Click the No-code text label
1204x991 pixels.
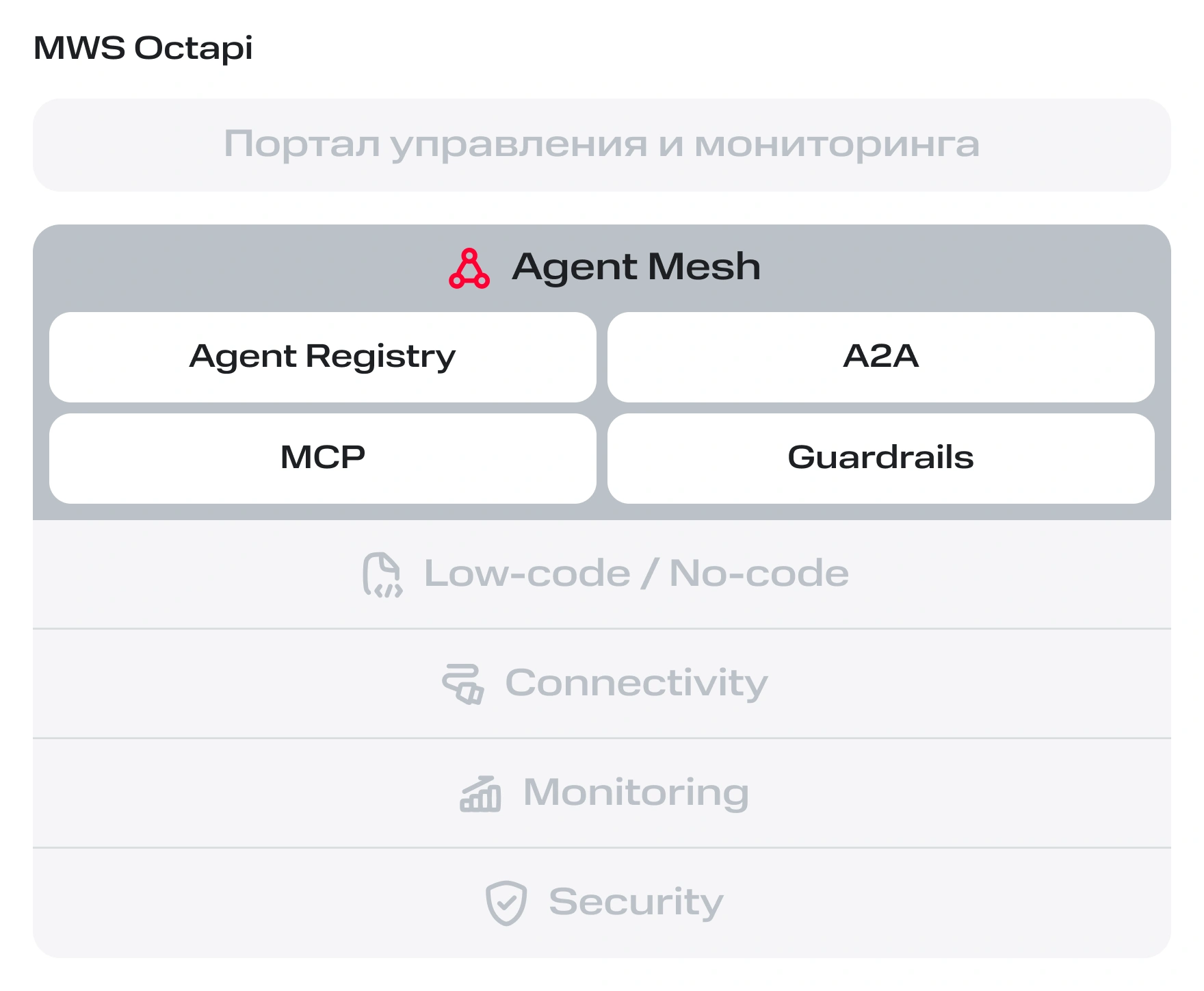pyautogui.click(x=759, y=574)
